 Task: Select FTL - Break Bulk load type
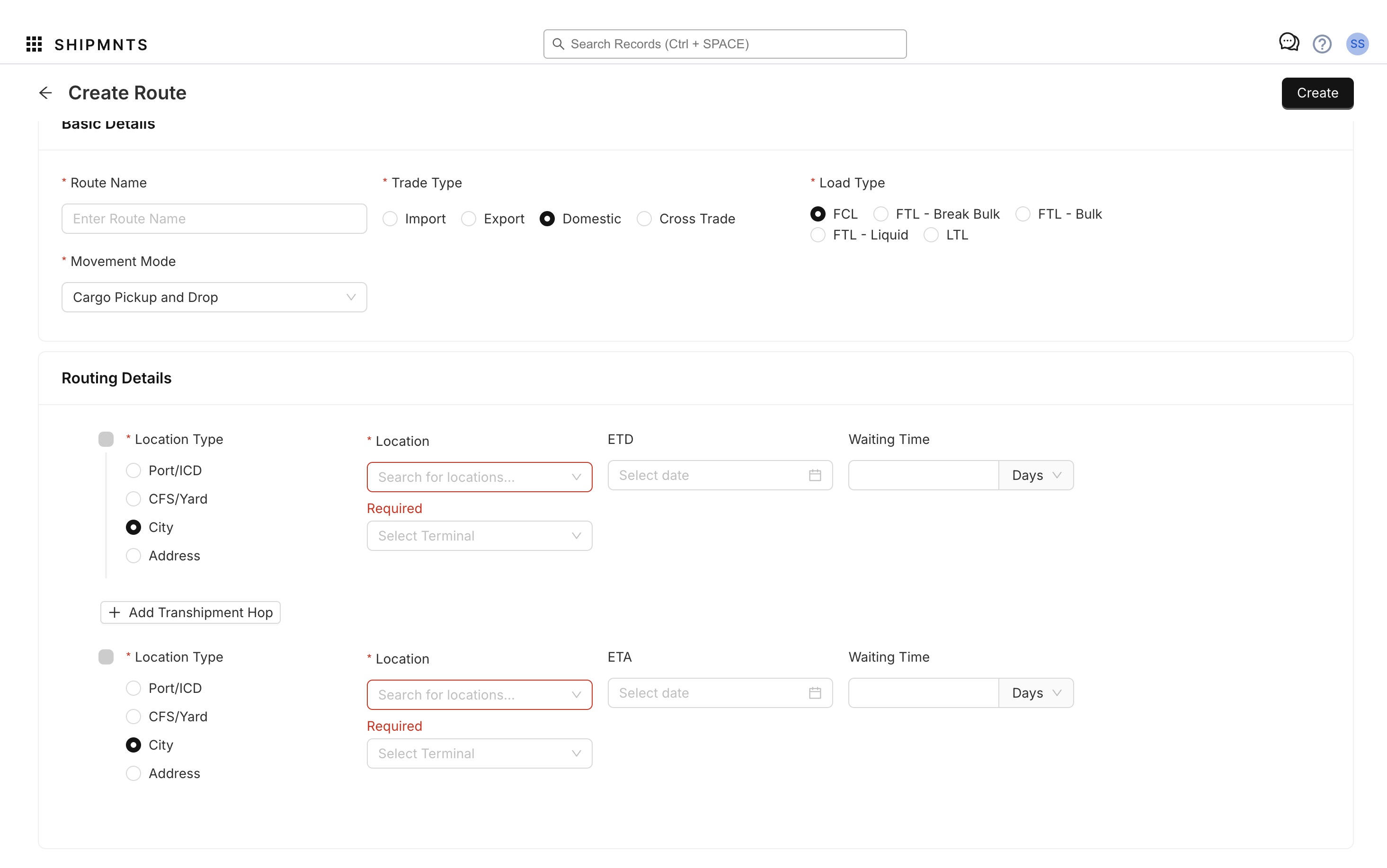(x=936, y=214)
